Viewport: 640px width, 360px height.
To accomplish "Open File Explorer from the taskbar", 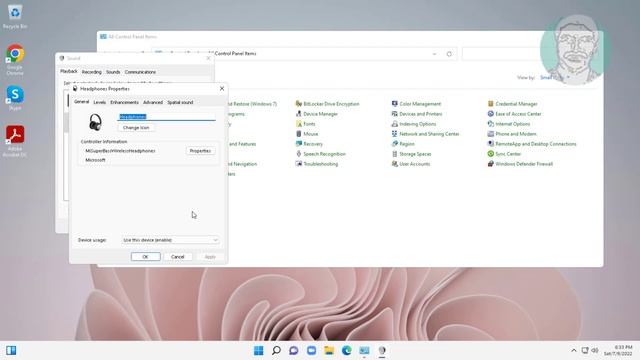I will (329, 351).
